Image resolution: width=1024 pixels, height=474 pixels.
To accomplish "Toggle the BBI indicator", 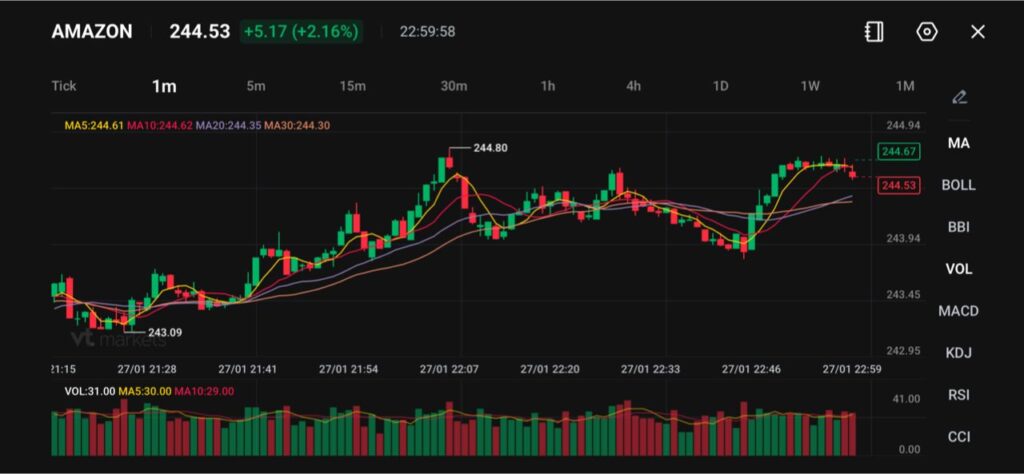I will [x=958, y=227].
